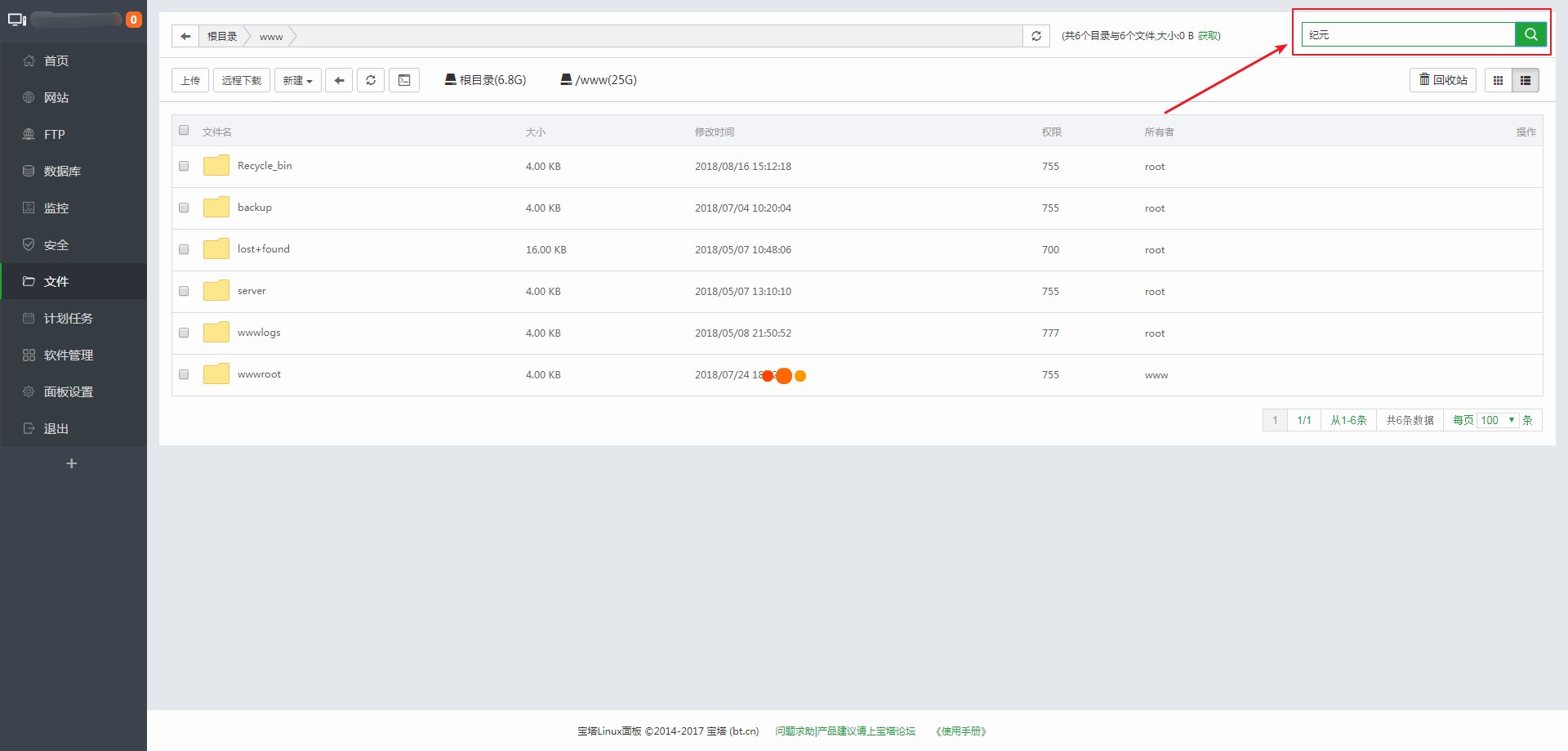Click the search input field
The height and width of the screenshot is (751, 1568).
[1408, 34]
